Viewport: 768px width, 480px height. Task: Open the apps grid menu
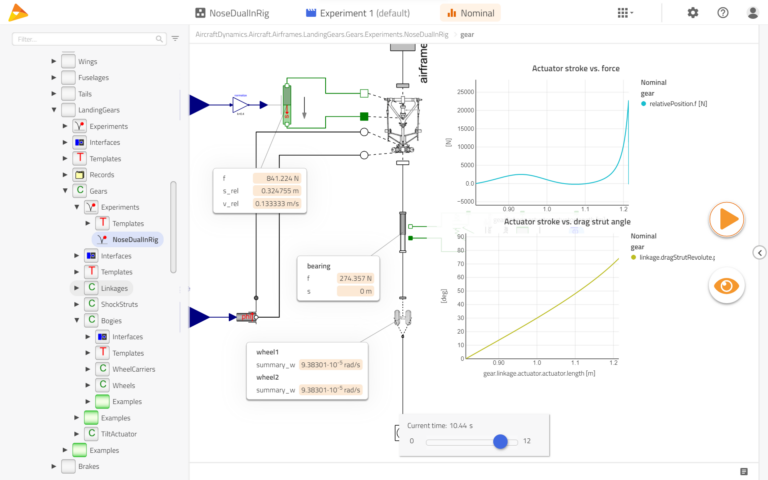coord(625,13)
